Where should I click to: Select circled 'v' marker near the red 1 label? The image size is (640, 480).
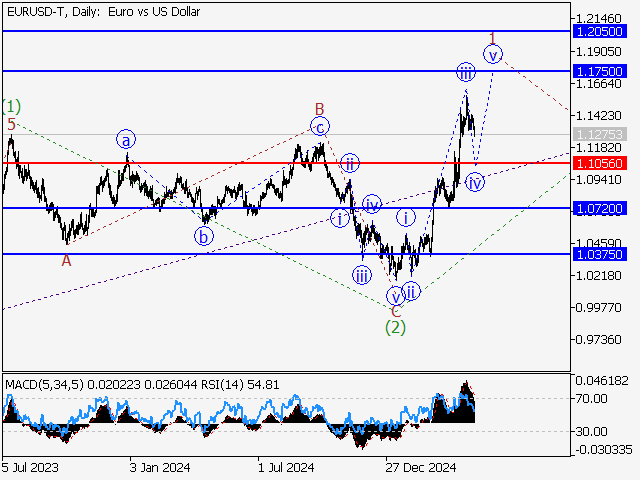tap(493, 54)
